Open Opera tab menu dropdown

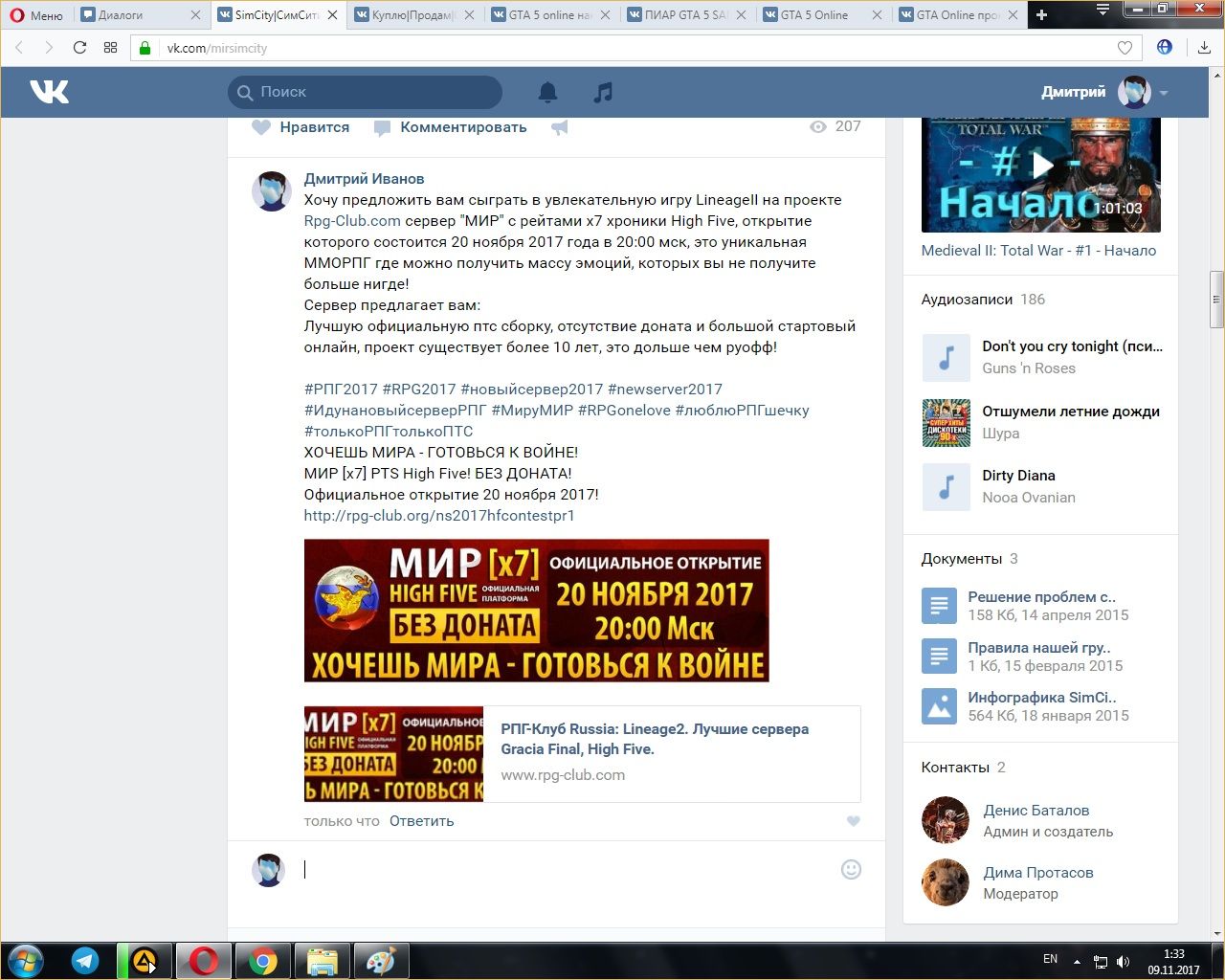coord(1102,11)
